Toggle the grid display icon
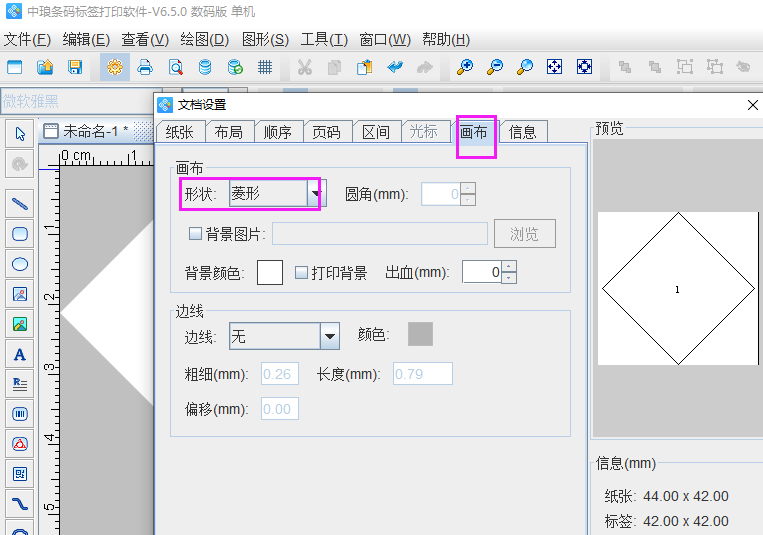The height and width of the screenshot is (535, 763). pos(265,67)
